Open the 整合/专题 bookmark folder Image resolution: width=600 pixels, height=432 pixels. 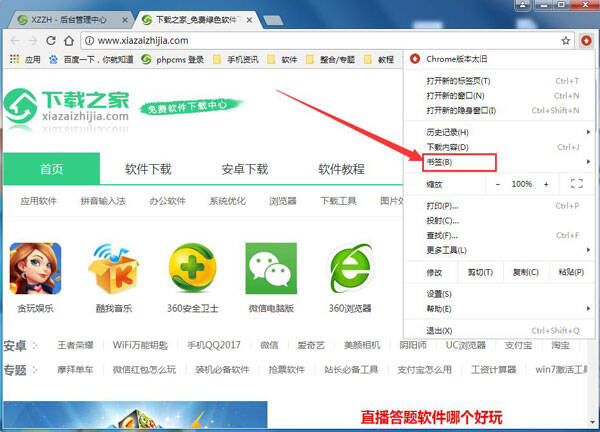pos(330,59)
